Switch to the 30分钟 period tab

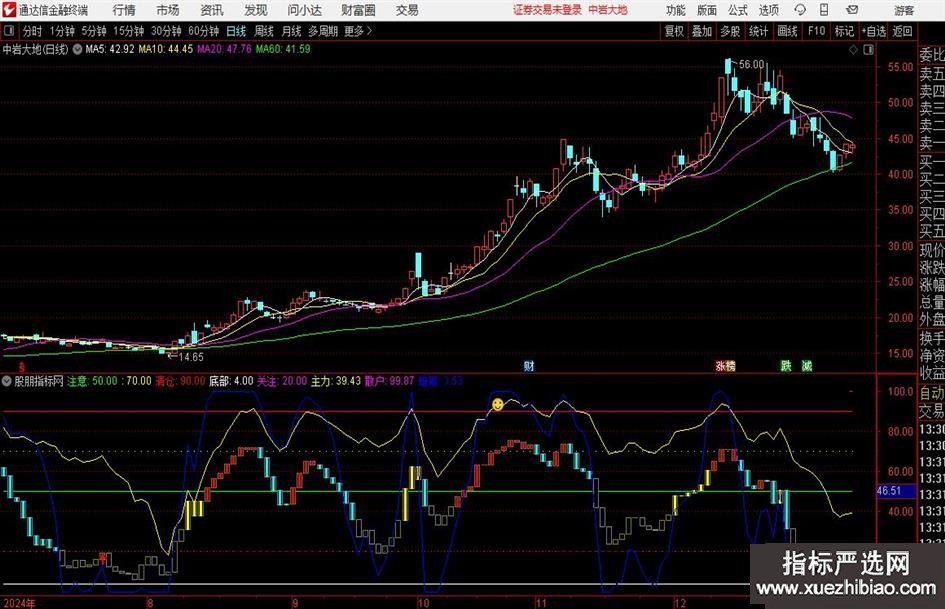coord(166,31)
